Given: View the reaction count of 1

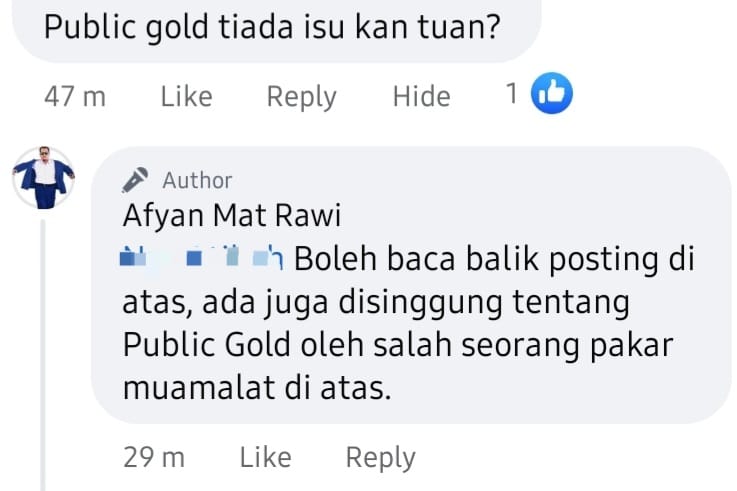Looking at the screenshot, I should 512,93.
